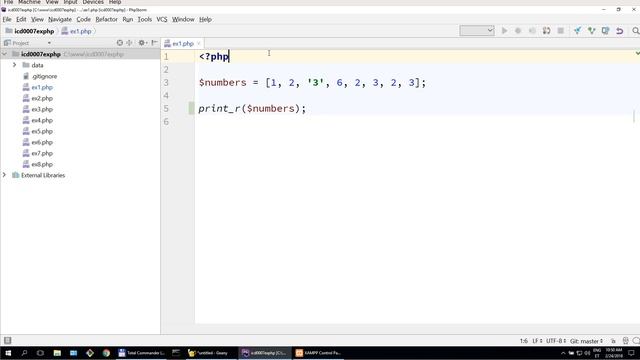Screen dimensions: 640x360
Task: Open the Project panel settings gear
Action: pos(142,42)
